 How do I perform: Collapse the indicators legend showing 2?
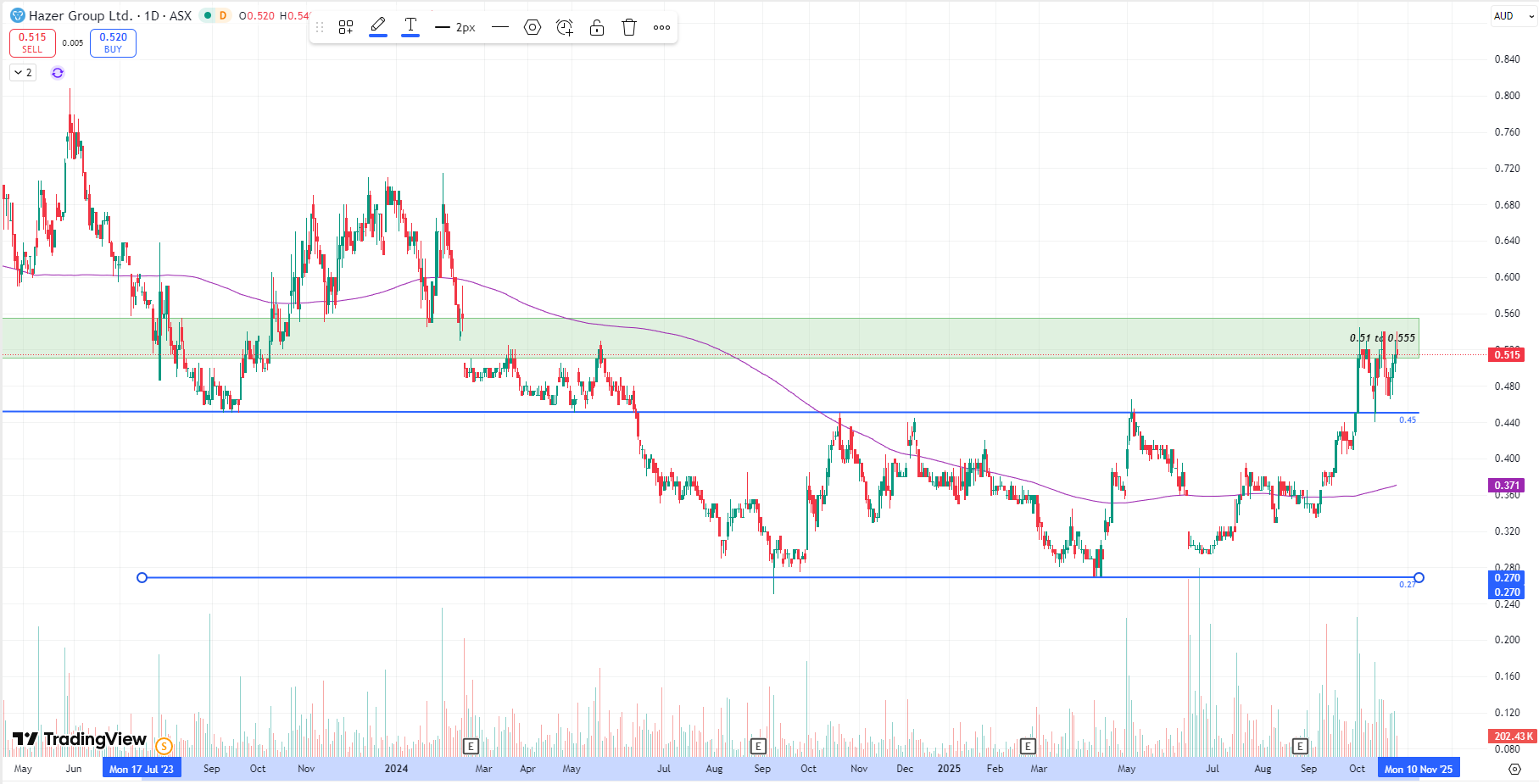click(23, 73)
